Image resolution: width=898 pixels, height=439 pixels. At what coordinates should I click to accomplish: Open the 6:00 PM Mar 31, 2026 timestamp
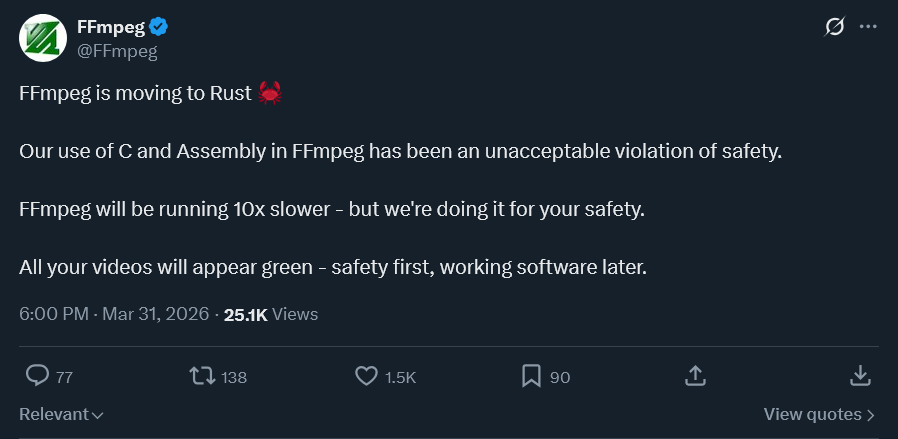(x=113, y=314)
